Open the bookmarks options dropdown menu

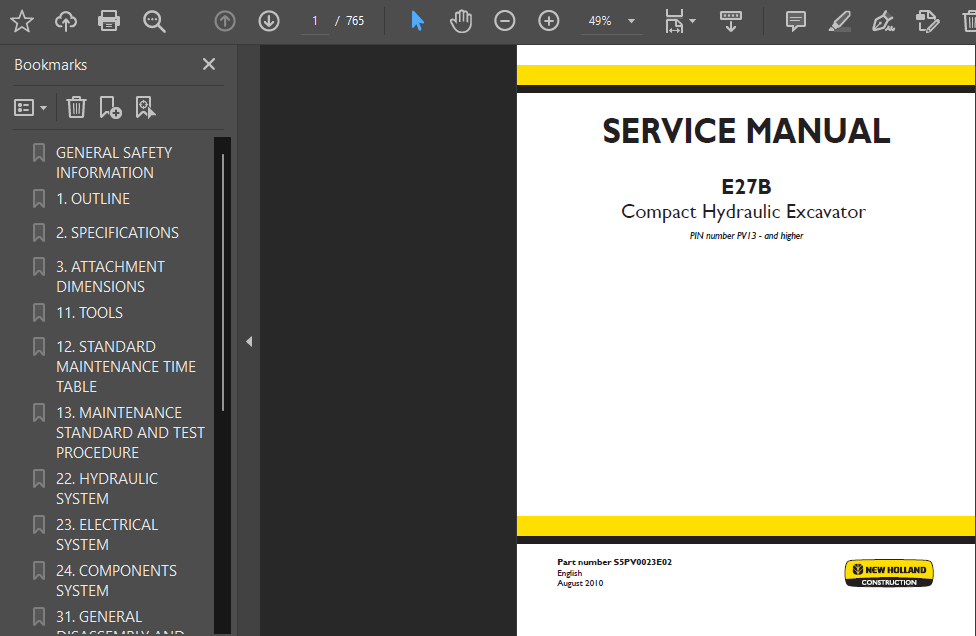30,108
